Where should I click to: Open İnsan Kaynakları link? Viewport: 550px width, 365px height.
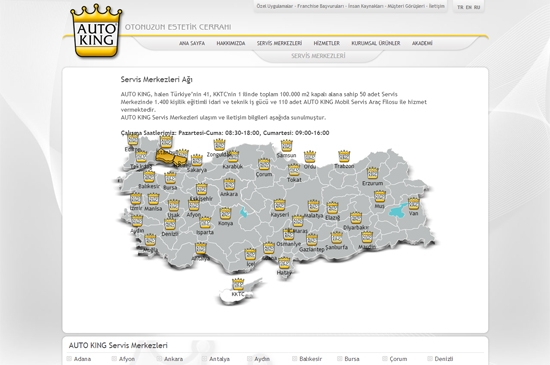pyautogui.click(x=365, y=6)
